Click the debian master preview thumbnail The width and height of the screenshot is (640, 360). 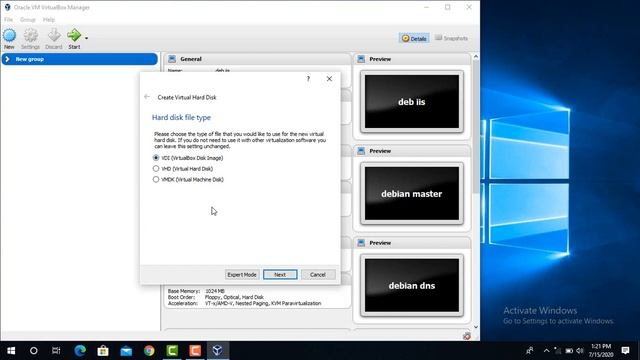click(x=412, y=193)
